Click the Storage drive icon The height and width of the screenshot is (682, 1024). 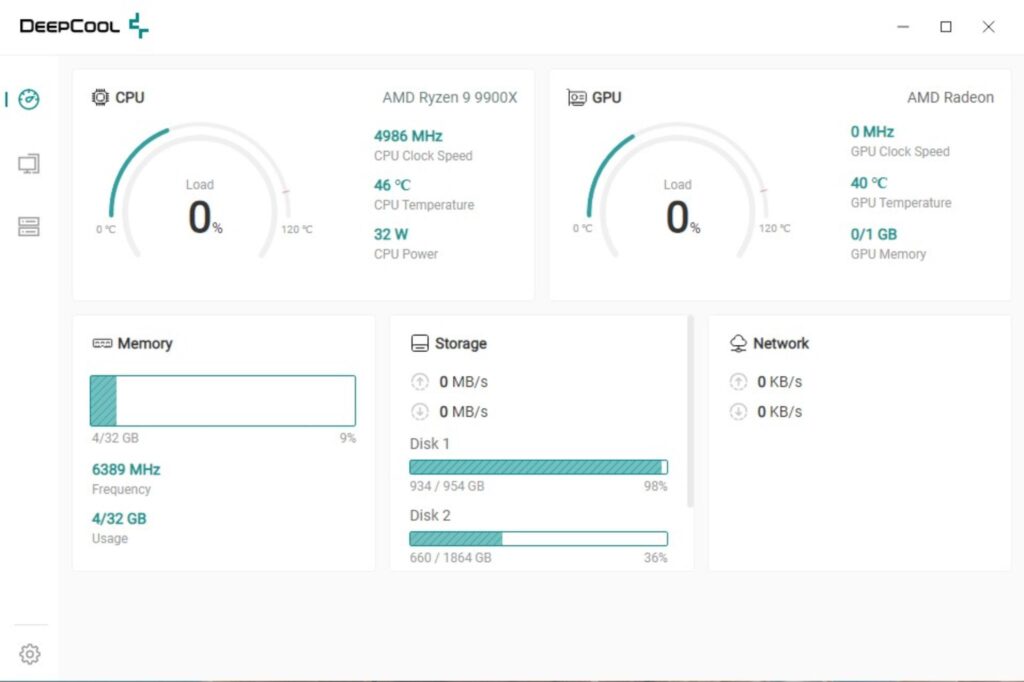point(419,343)
